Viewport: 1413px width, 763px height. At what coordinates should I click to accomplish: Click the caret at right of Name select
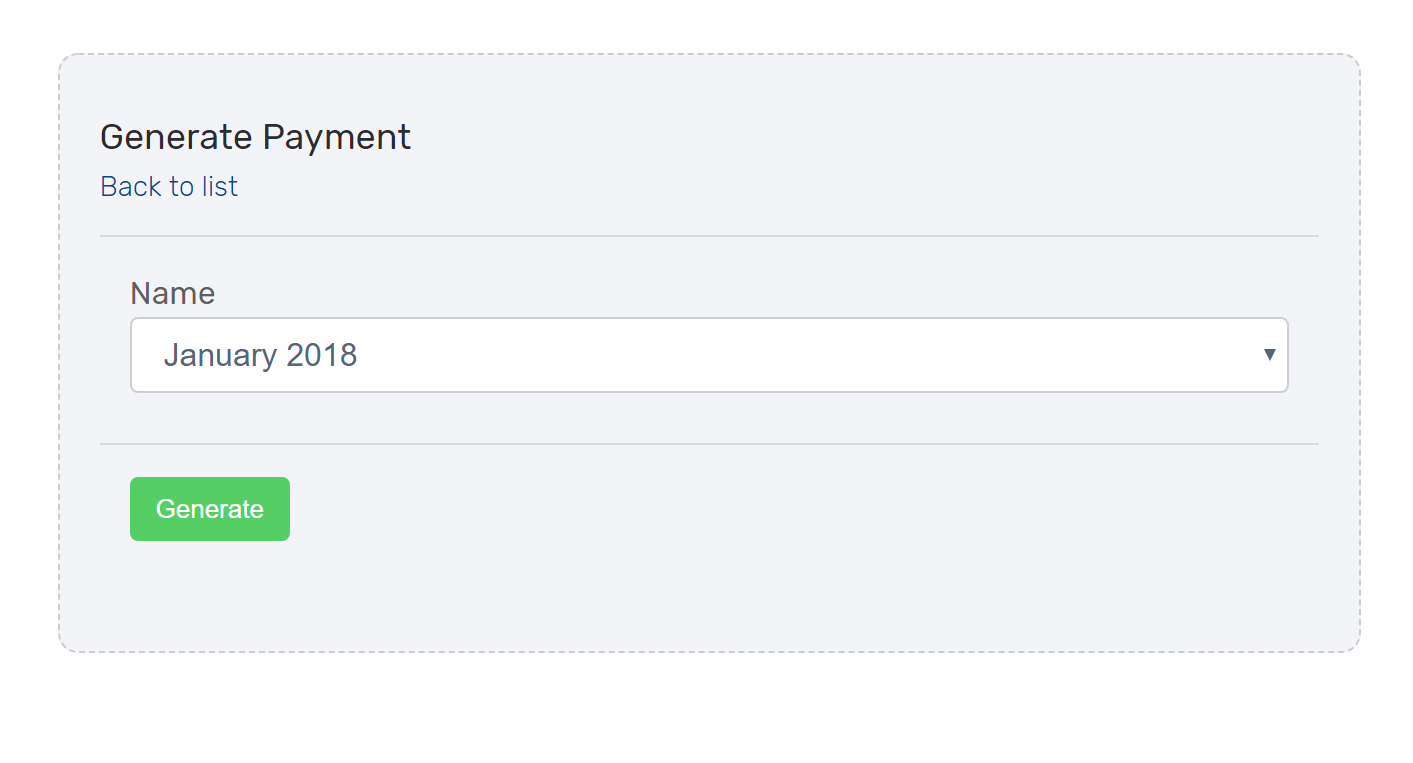tap(1269, 355)
